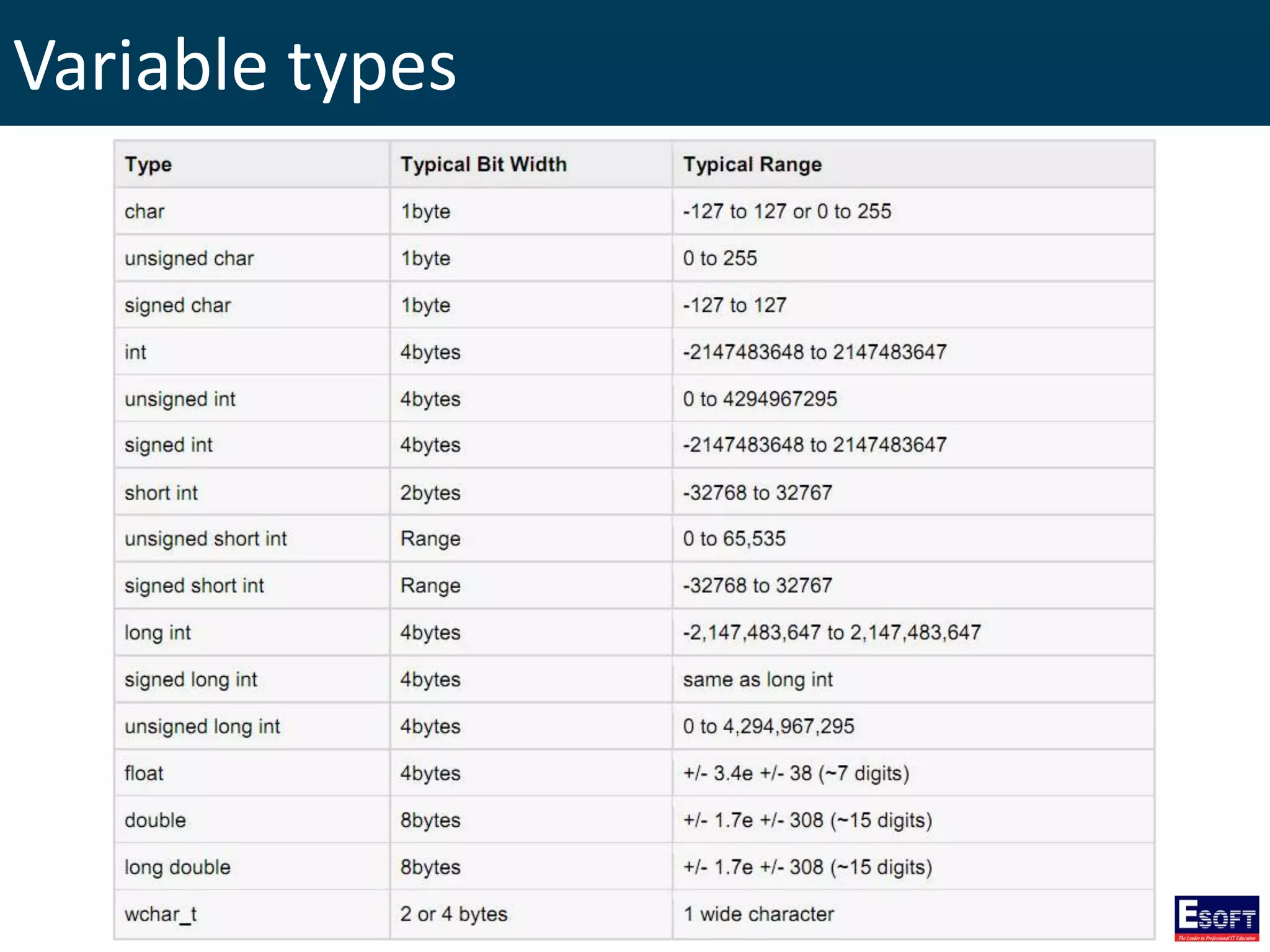Screen dimensions: 1270x952
Task: Select the 'short int' type cell
Action: 161,493
